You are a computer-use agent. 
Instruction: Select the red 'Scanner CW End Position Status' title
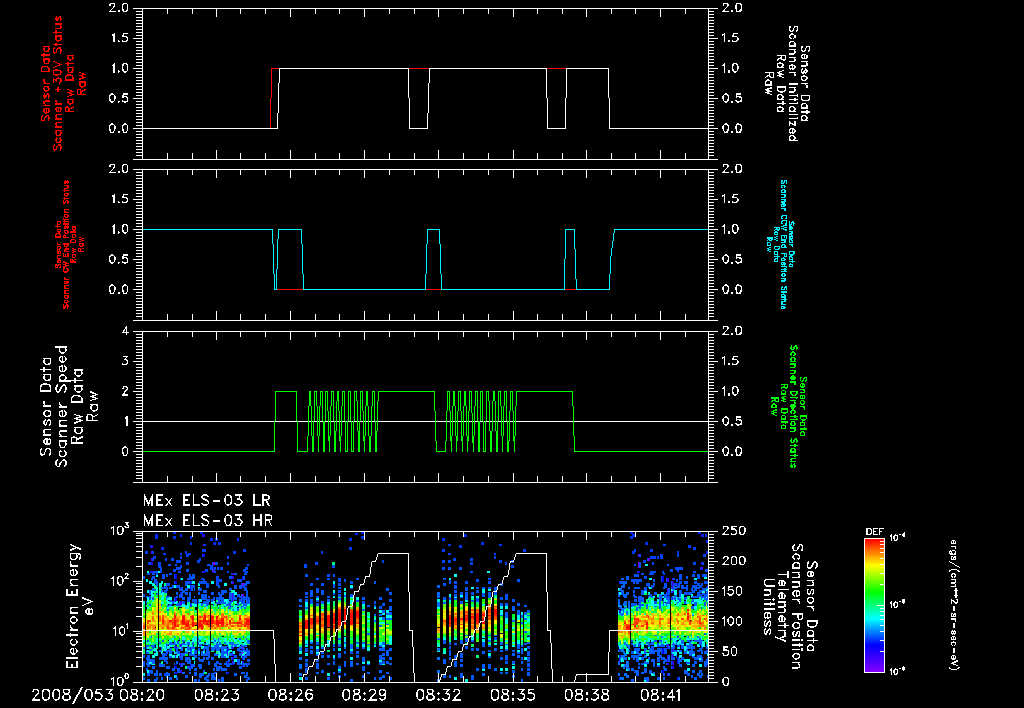click(x=68, y=245)
